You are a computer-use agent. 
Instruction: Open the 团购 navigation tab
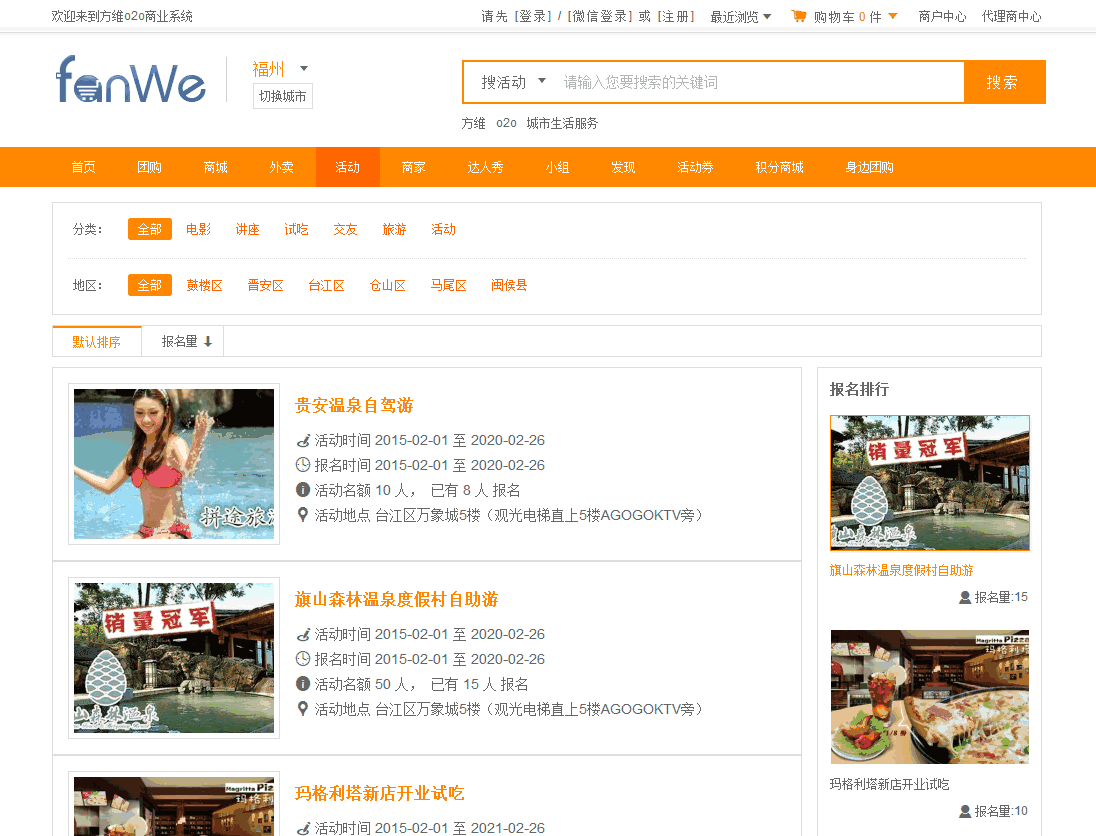tap(149, 167)
